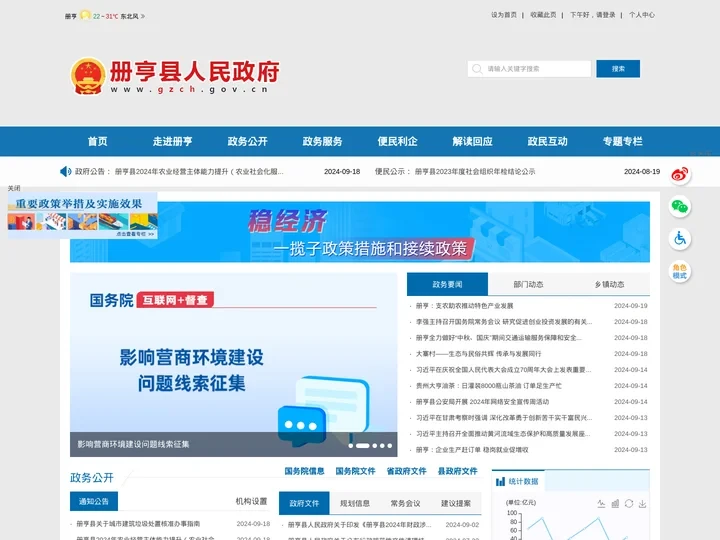
Task: Open 个人中心 link
Action: (641, 15)
